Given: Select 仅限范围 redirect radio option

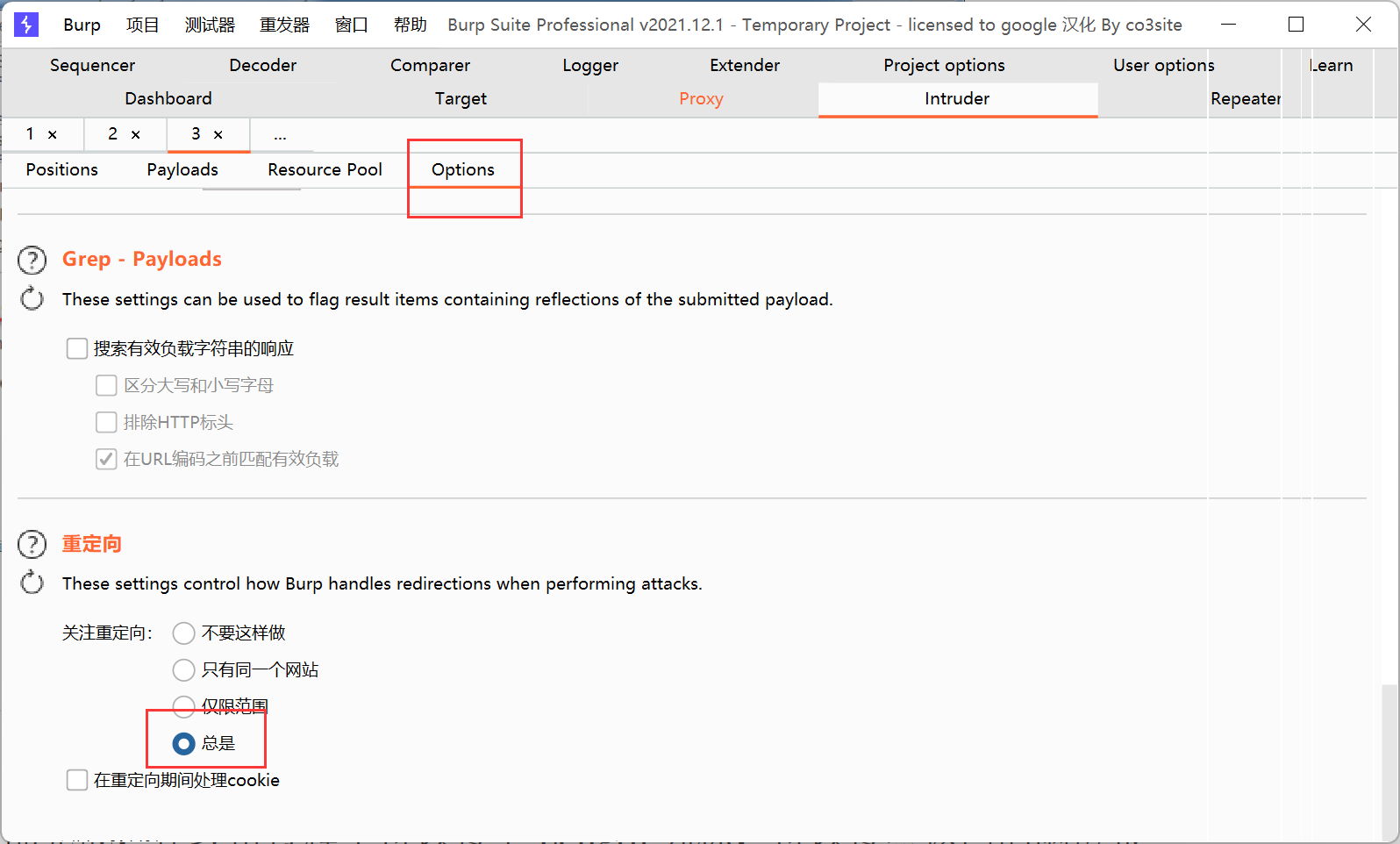Looking at the screenshot, I should coord(183,705).
